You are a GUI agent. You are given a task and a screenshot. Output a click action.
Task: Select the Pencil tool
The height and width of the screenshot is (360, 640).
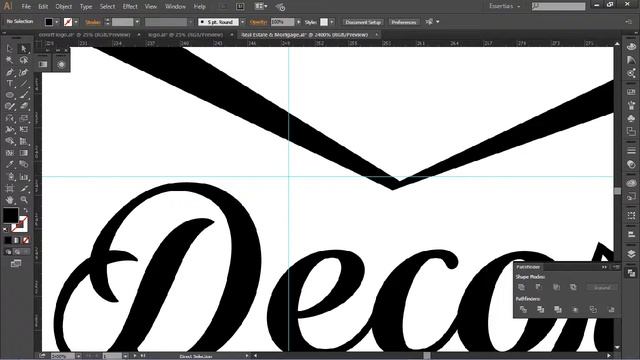(10, 107)
